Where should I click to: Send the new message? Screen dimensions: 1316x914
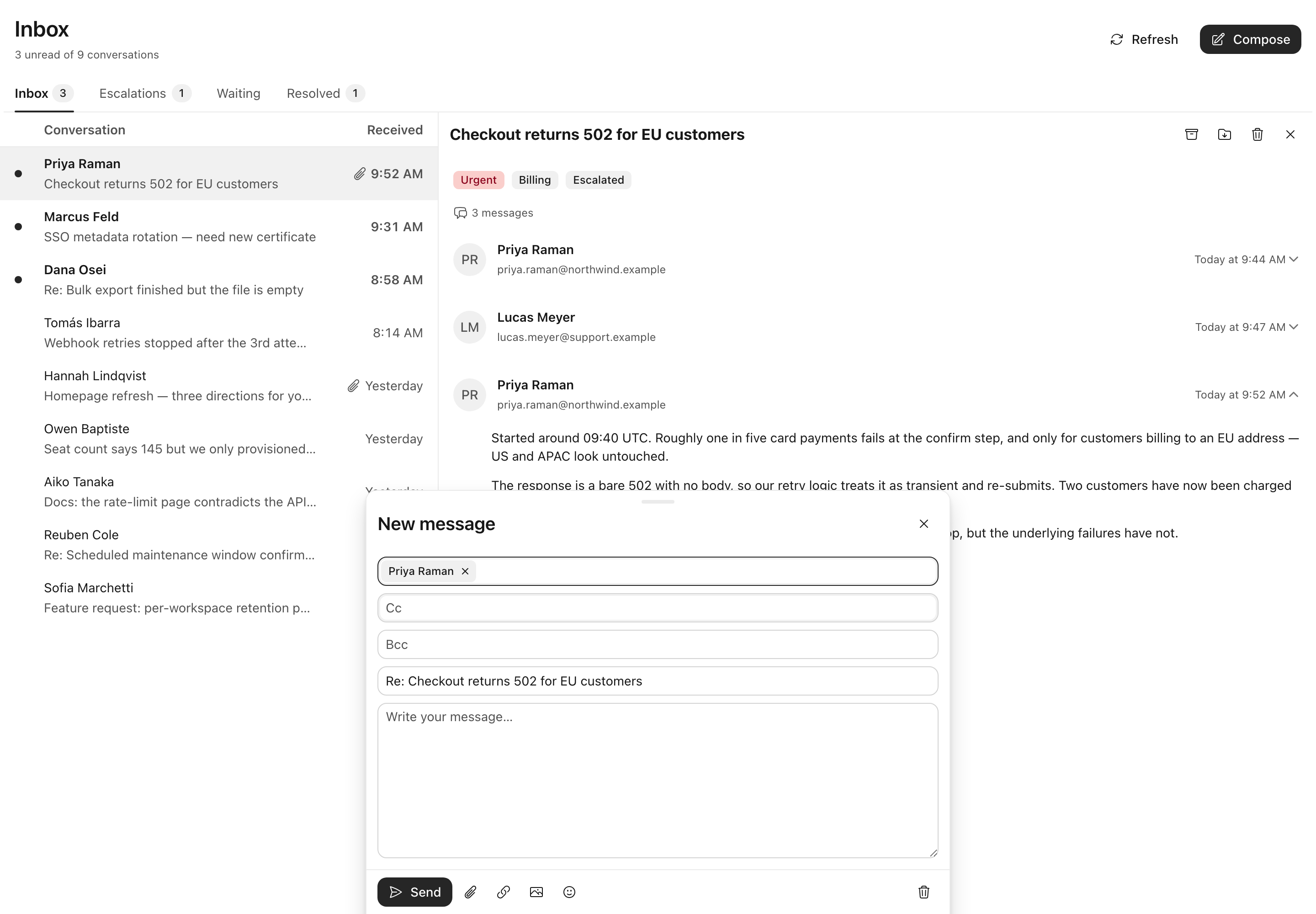414,892
